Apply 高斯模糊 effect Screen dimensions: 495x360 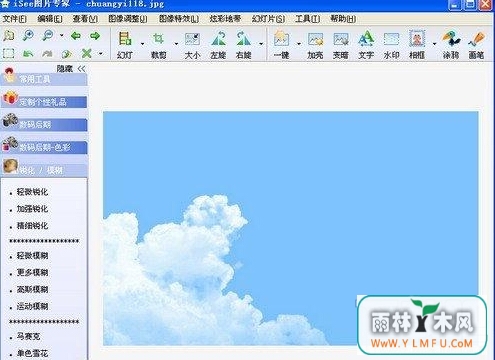(x=32, y=289)
